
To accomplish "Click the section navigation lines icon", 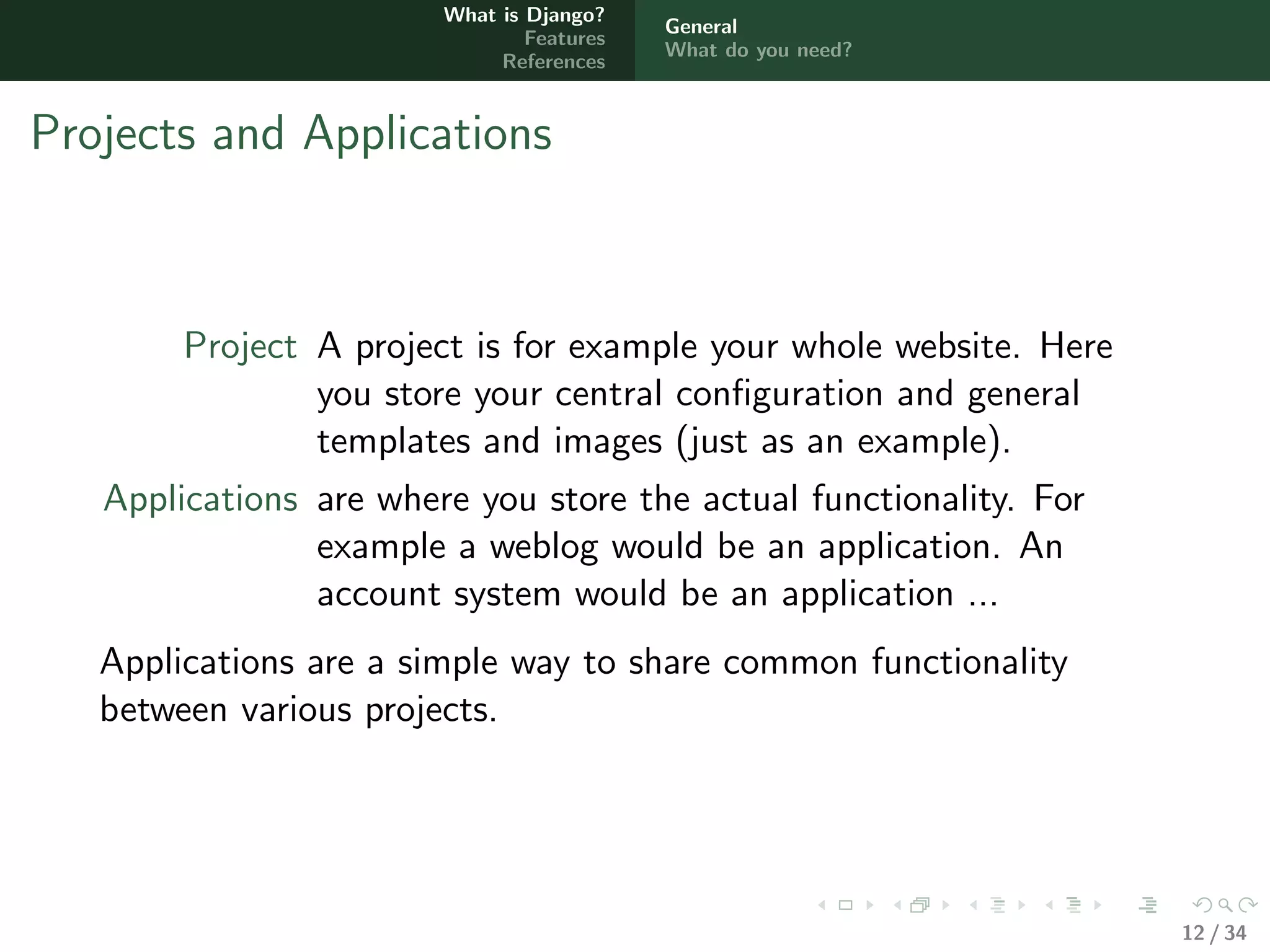I will pyautogui.click(x=1073, y=906).
